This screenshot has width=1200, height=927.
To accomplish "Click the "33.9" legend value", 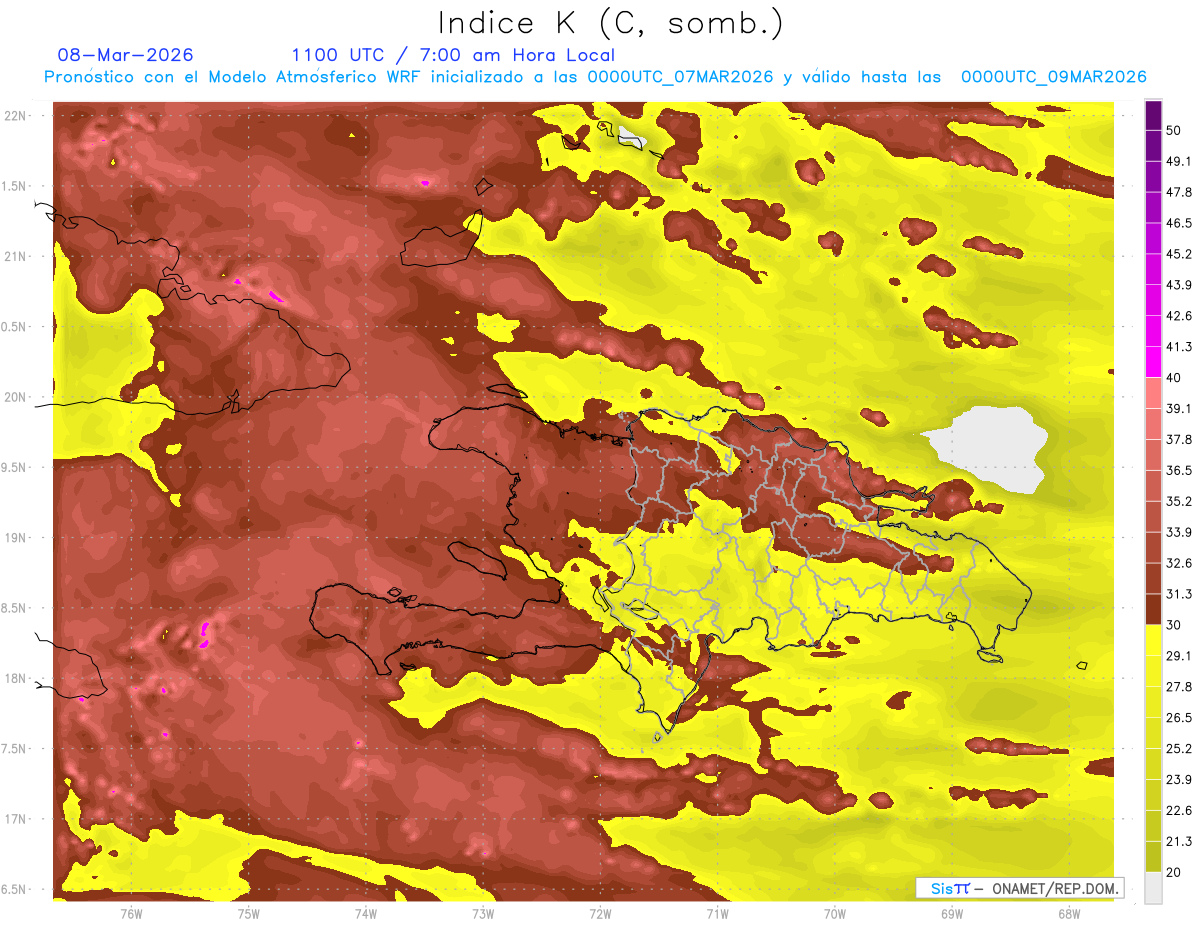I will (x=1179, y=532).
